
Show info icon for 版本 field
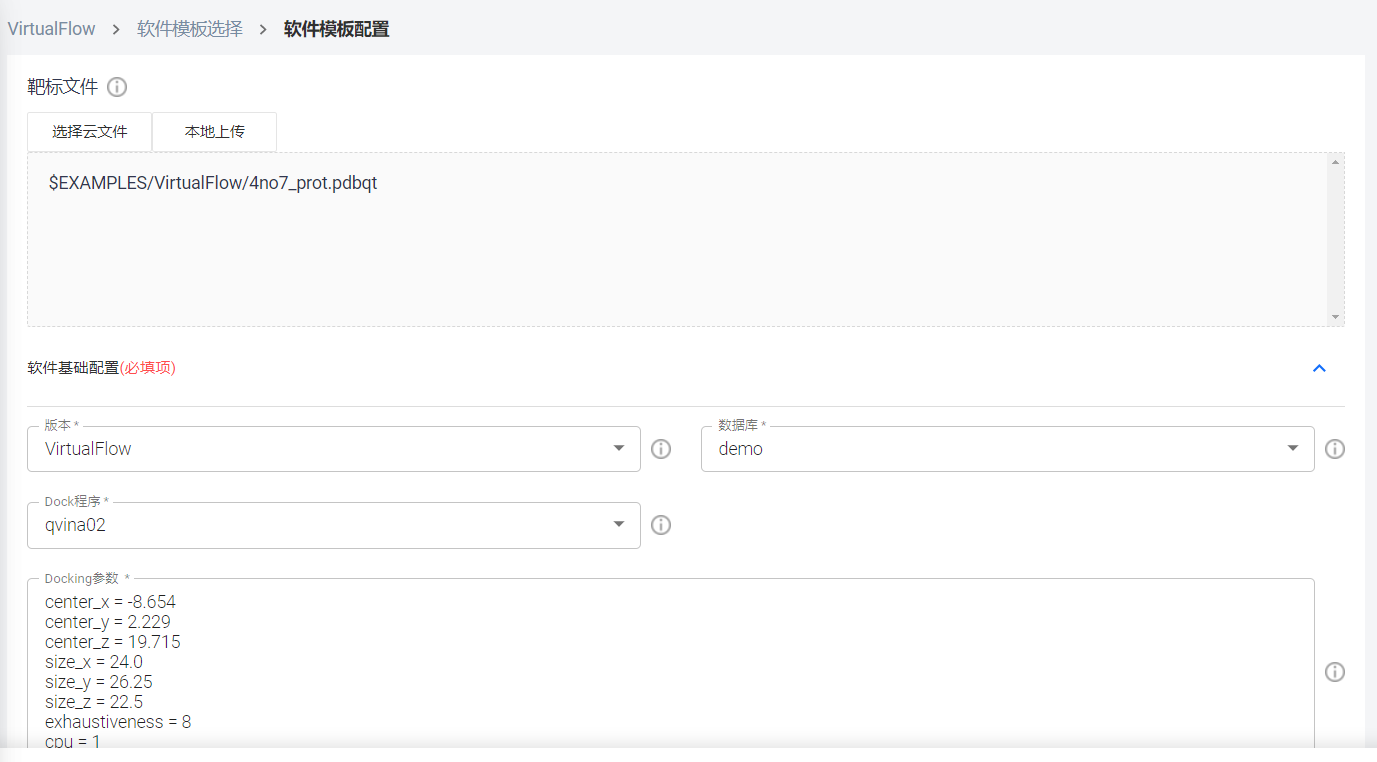(x=661, y=449)
